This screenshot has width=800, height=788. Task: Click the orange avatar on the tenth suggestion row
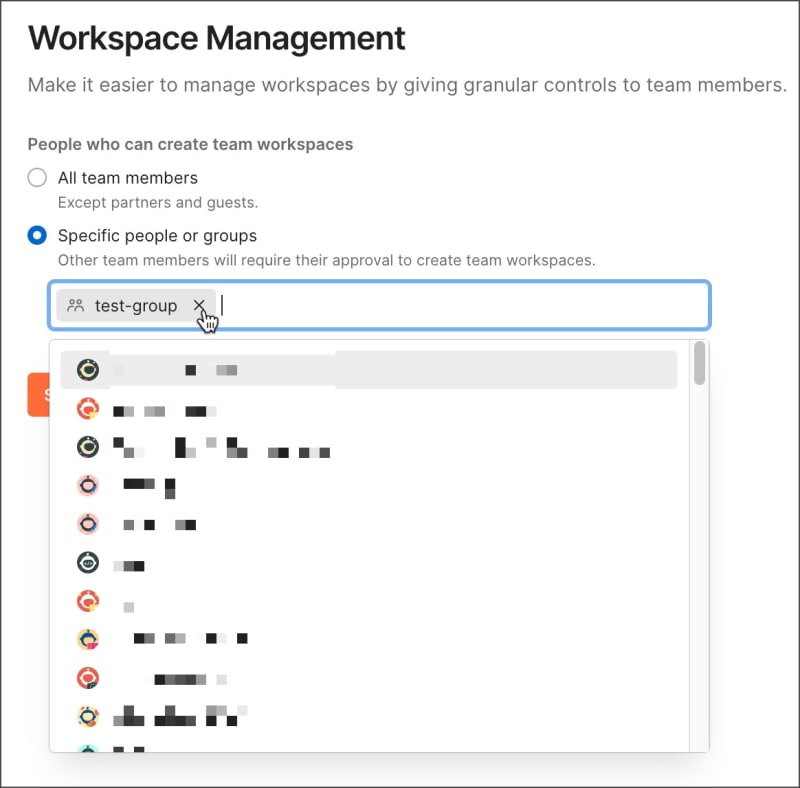(x=89, y=716)
